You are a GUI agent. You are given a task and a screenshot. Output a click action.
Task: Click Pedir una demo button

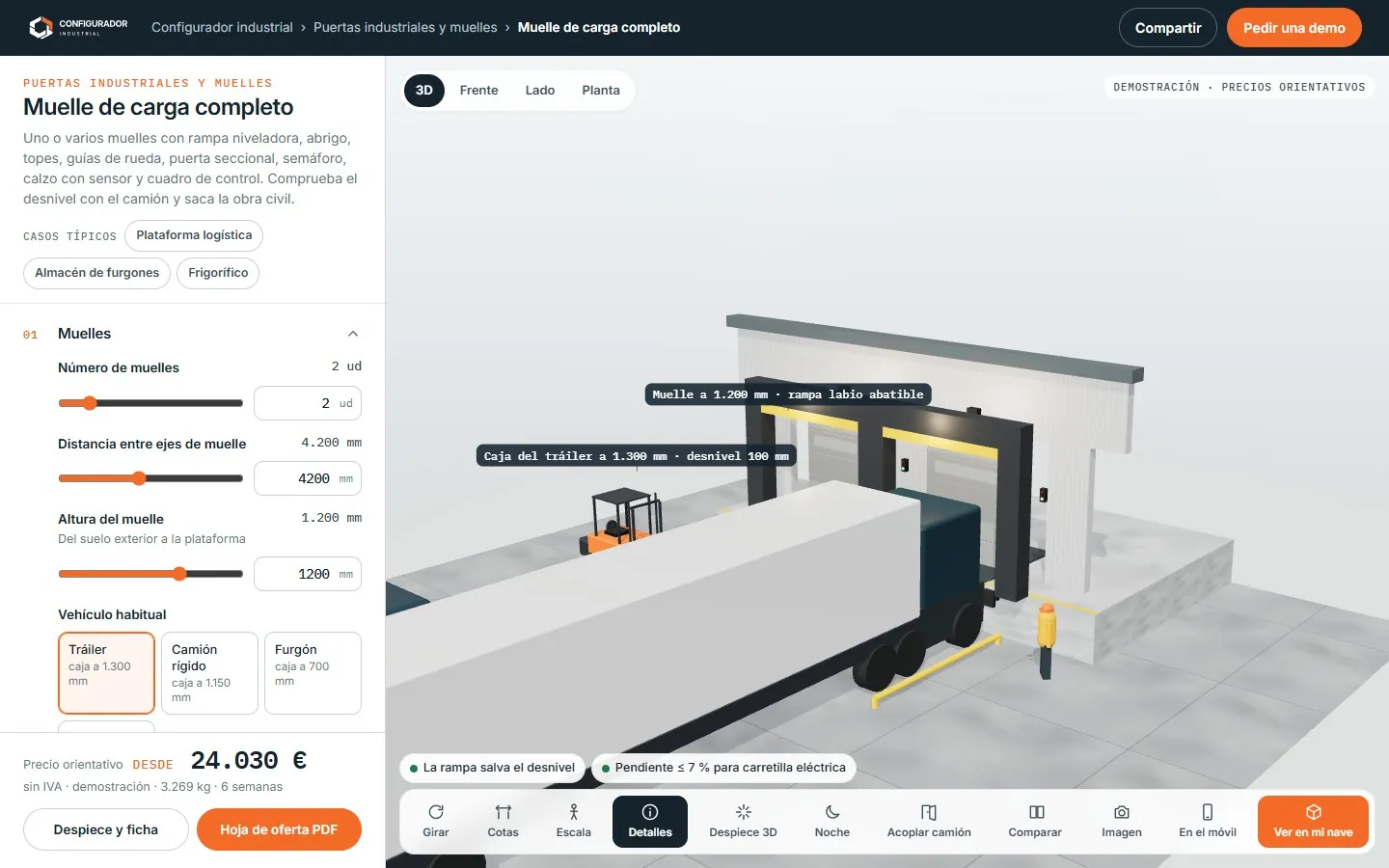(x=1294, y=28)
